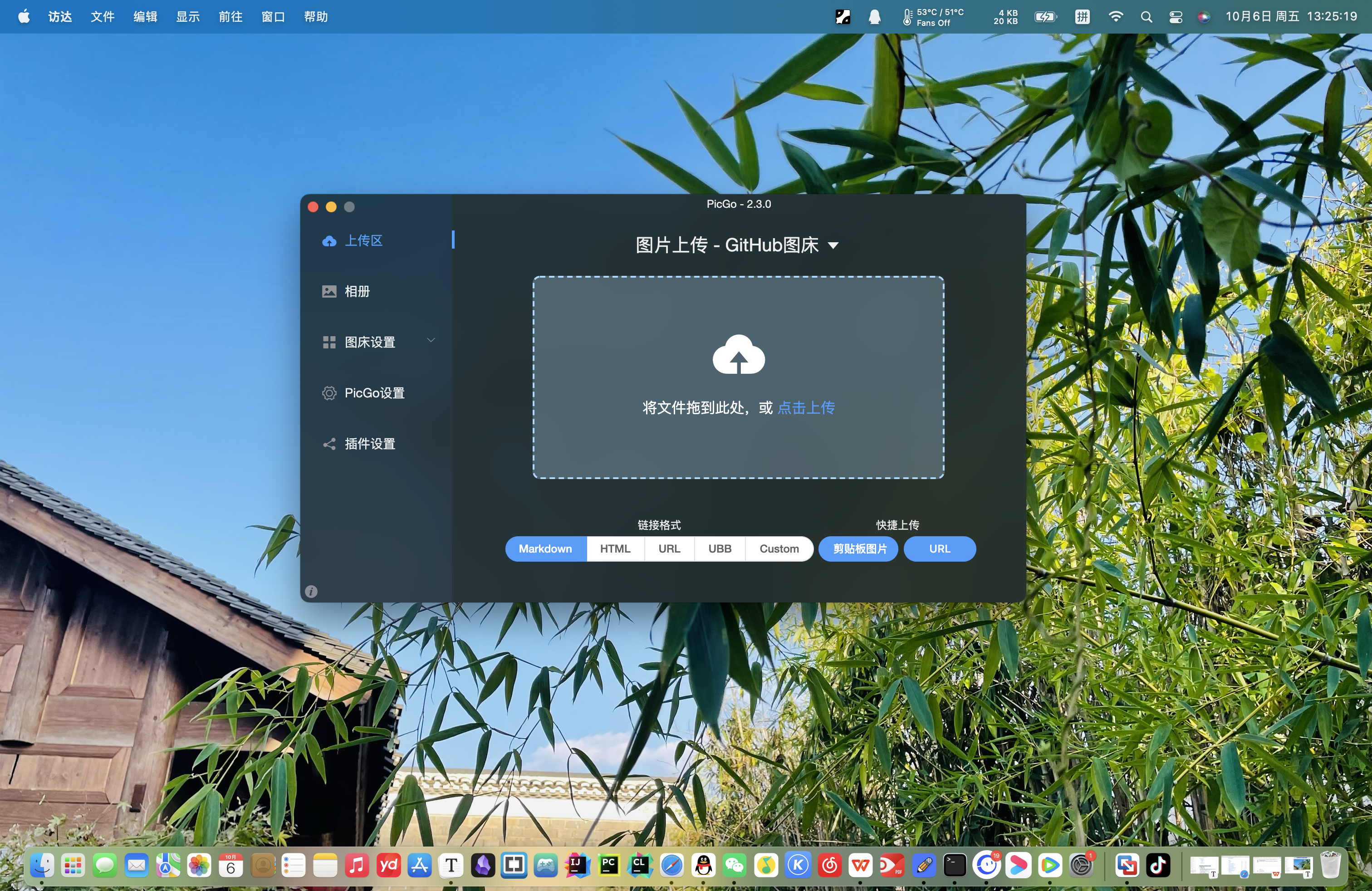Image resolution: width=1372 pixels, height=891 pixels.
Task: Open the 文件 menu
Action: click(x=103, y=17)
